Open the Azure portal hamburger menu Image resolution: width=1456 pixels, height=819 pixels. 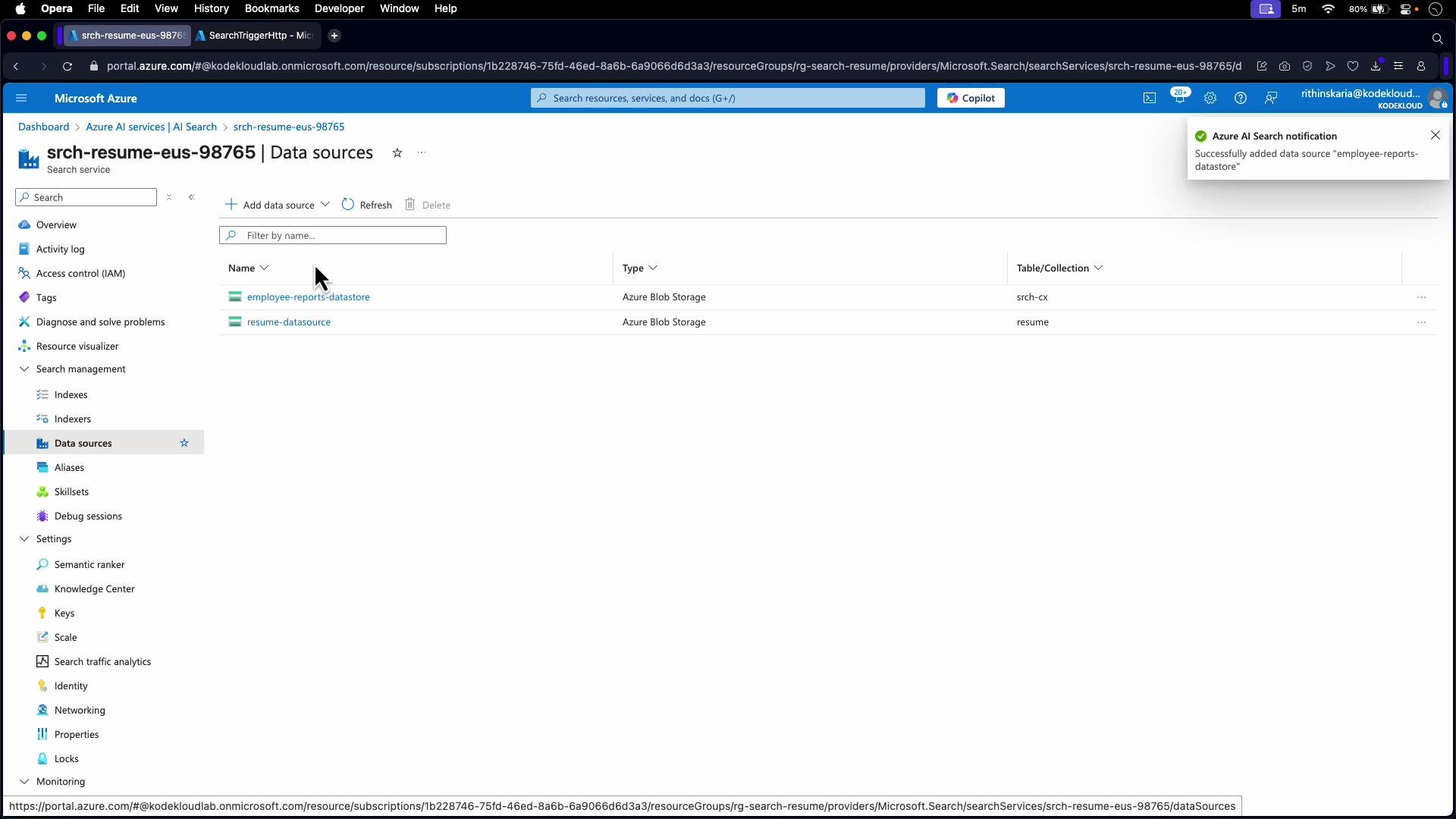[21, 99]
